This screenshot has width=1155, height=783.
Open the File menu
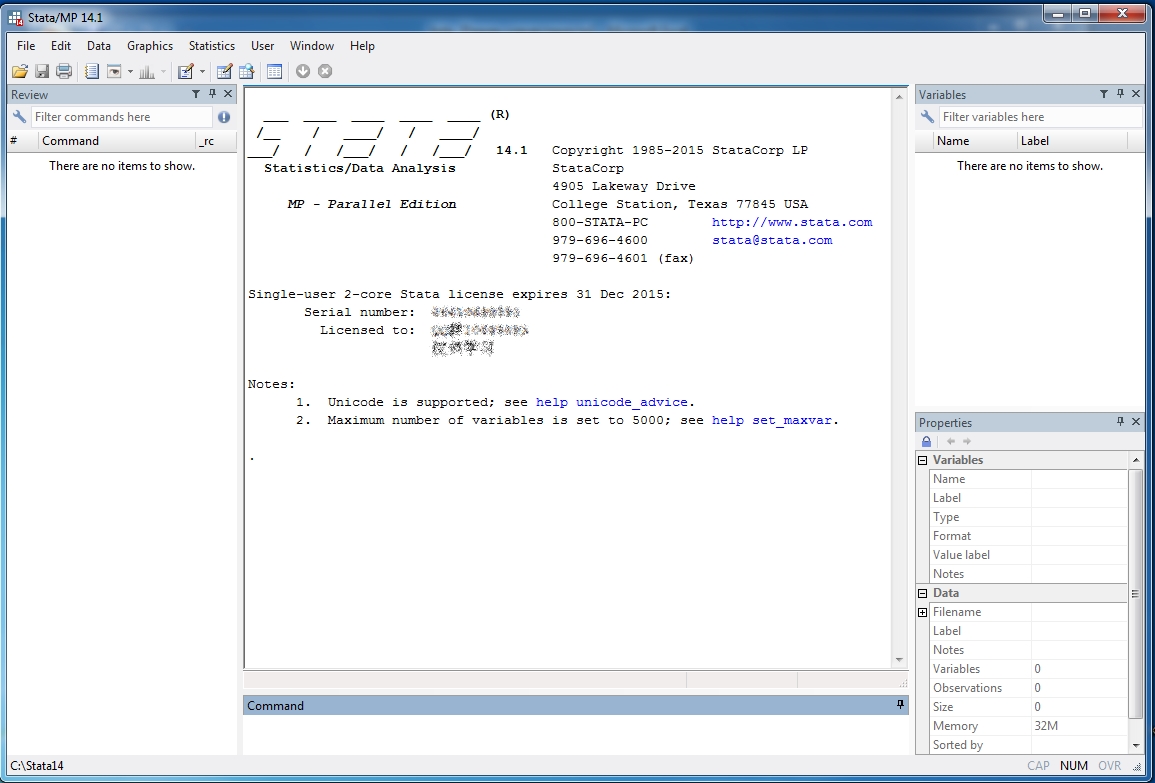click(x=26, y=46)
